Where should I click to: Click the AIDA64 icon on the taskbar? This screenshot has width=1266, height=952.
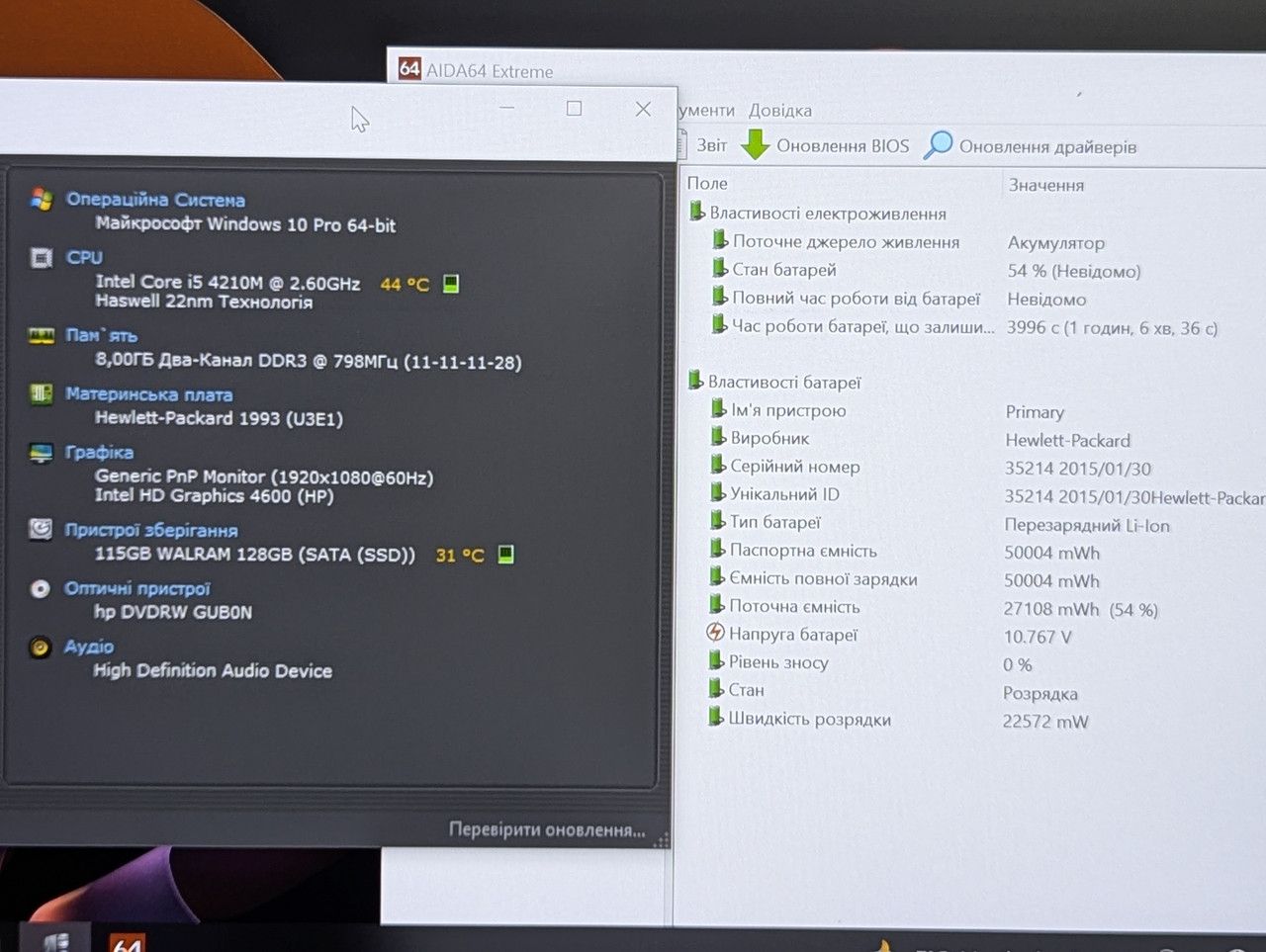pyautogui.click(x=127, y=943)
